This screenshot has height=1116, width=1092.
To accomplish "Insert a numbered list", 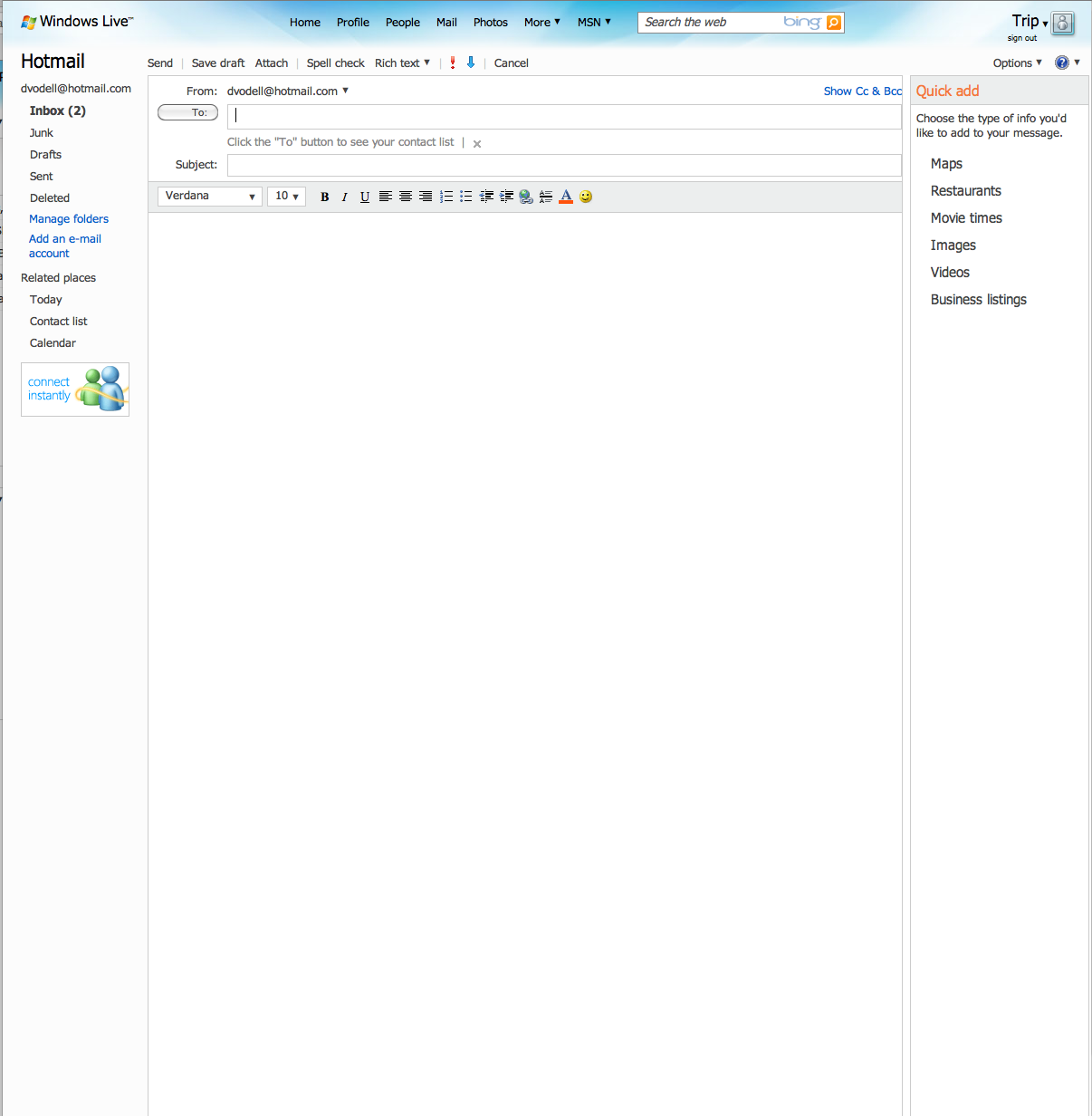I will [446, 197].
